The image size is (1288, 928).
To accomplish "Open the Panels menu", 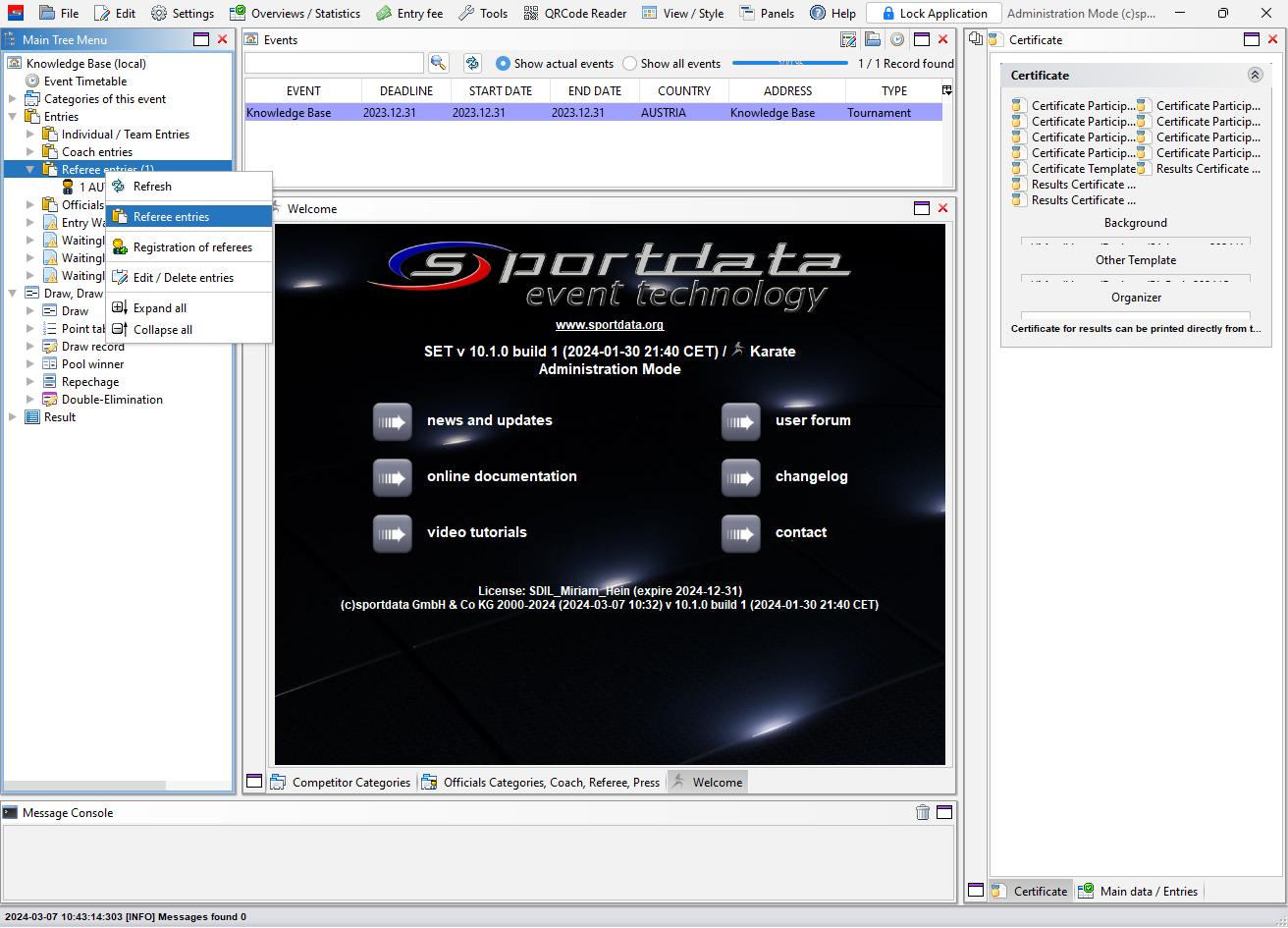I will click(767, 14).
